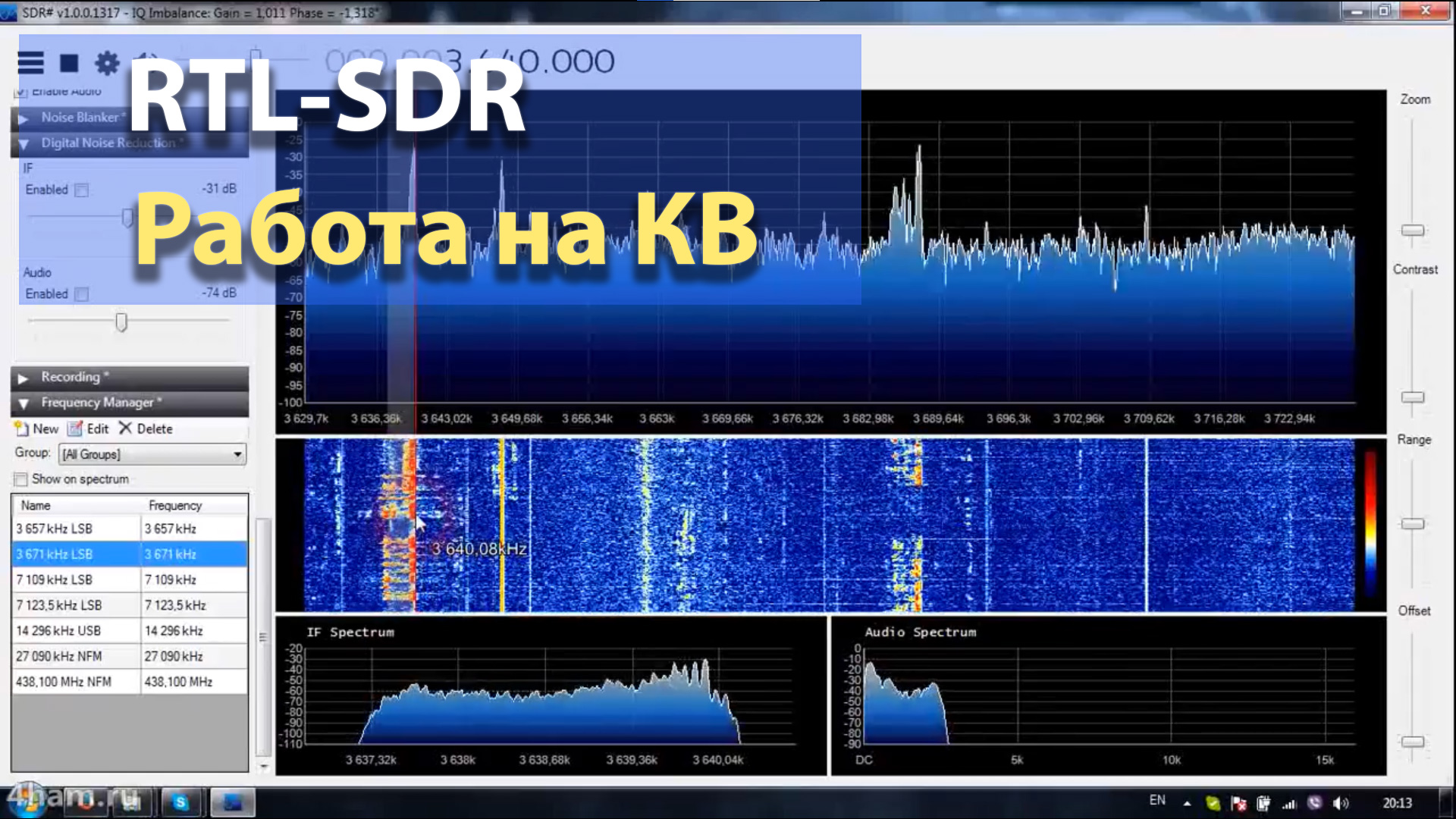Click the EN language indicator in taskbar
This screenshot has width=1456, height=819.
[x=1158, y=800]
